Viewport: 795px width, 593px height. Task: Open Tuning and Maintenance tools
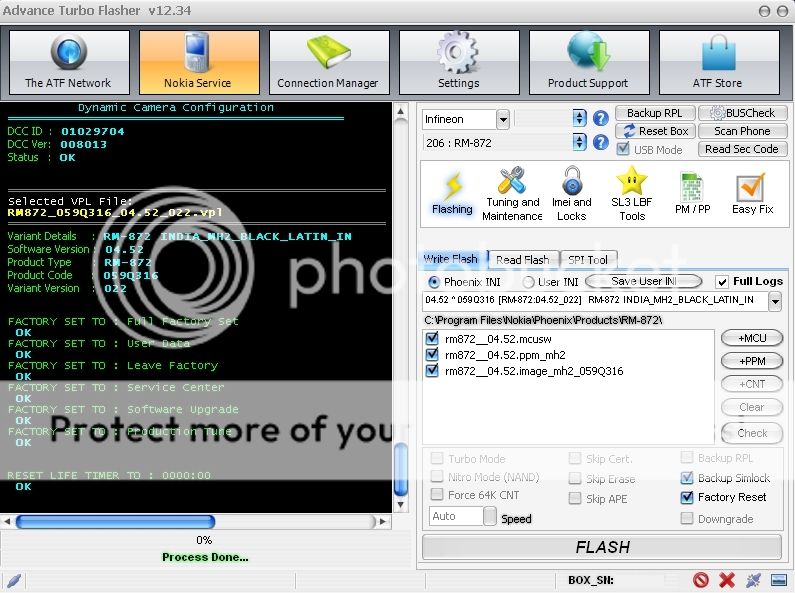tap(512, 194)
